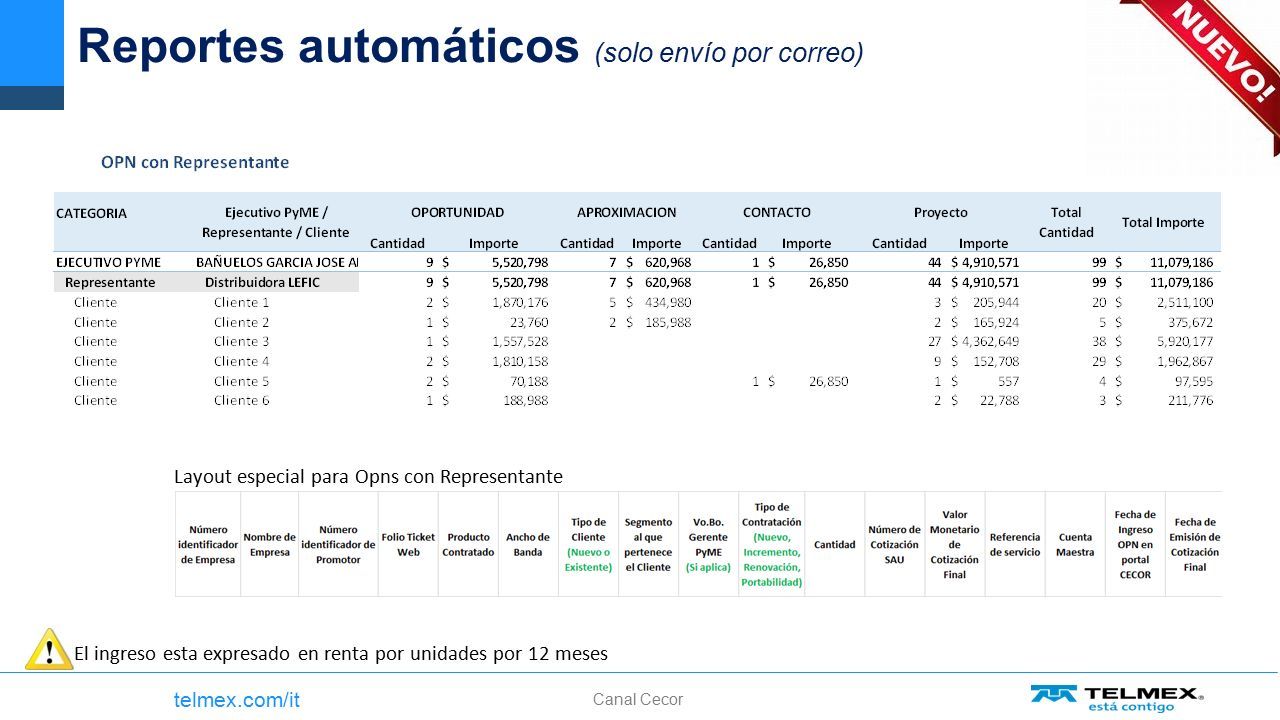The height and width of the screenshot is (720, 1280).
Task: Select the 'Cliente 3' cell
Action: [241, 341]
